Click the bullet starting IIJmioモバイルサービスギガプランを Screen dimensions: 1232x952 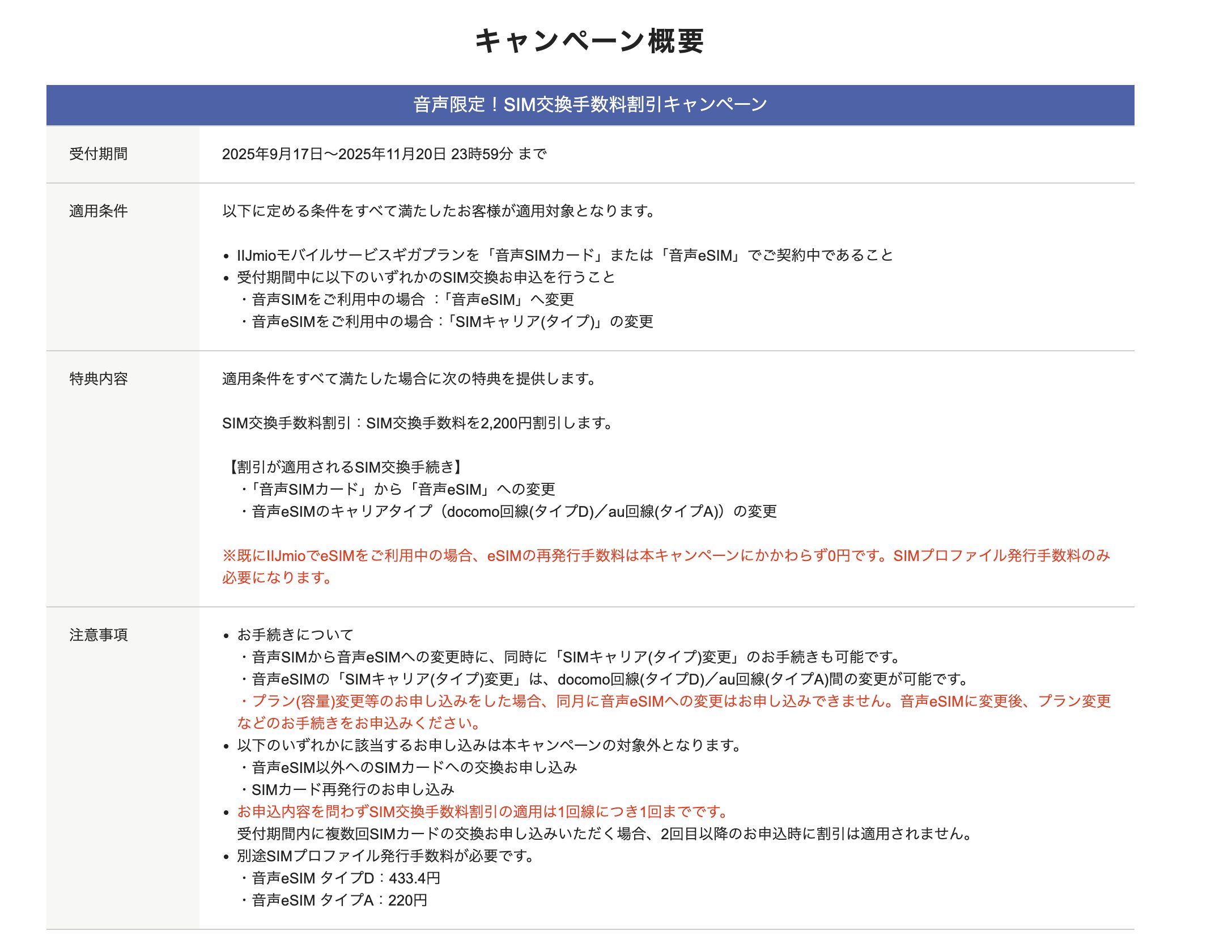[565, 256]
